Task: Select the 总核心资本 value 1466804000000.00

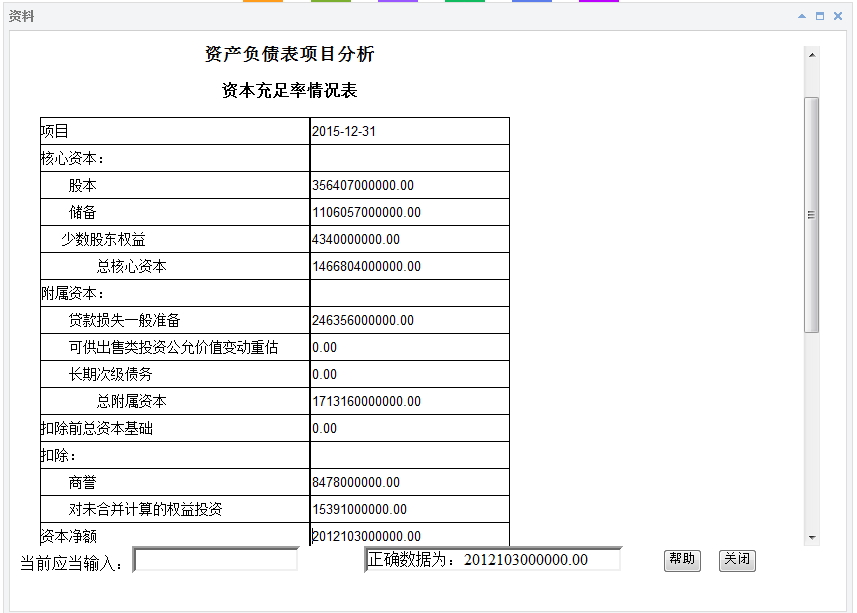Action: (x=366, y=266)
